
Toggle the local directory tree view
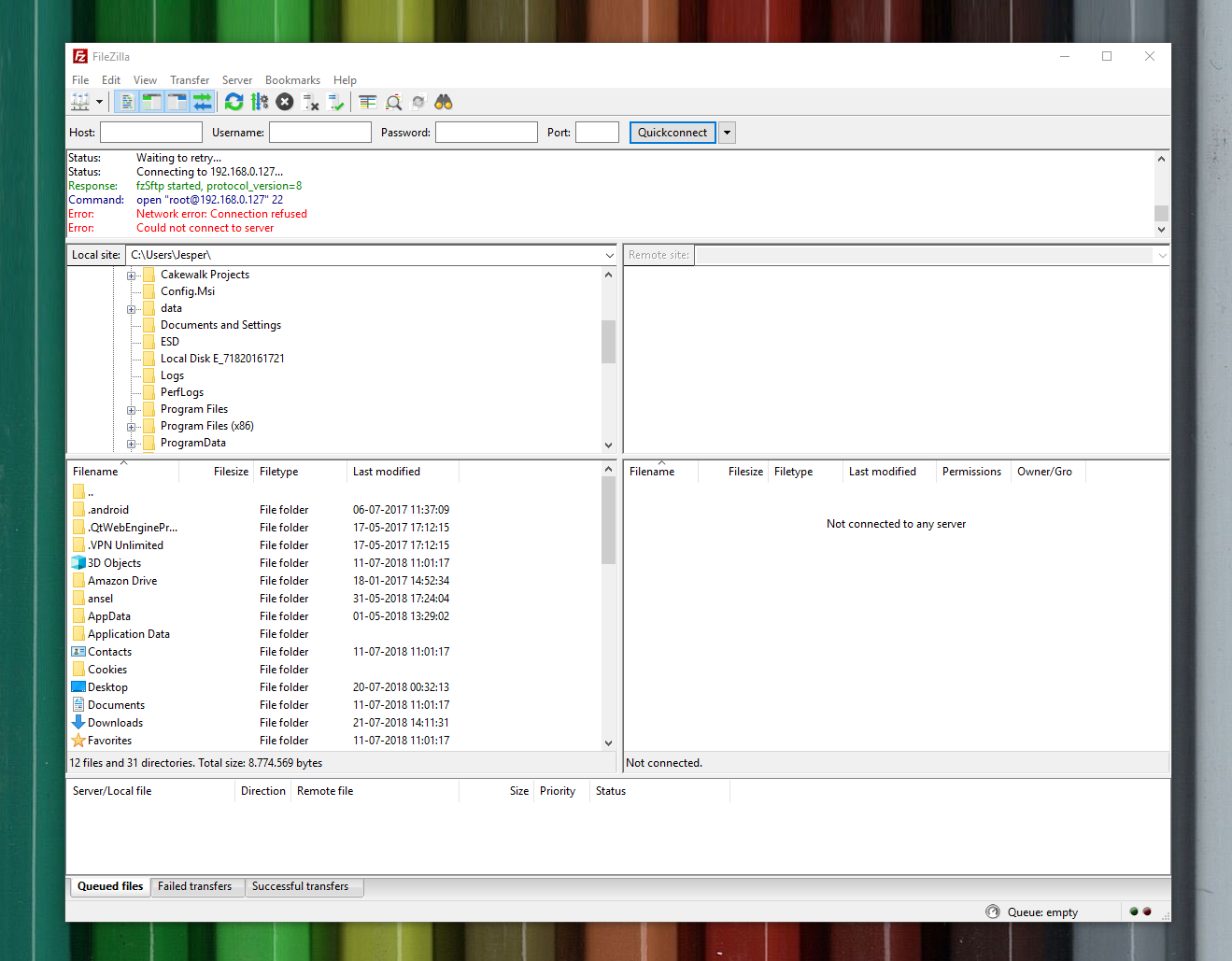click(x=151, y=102)
